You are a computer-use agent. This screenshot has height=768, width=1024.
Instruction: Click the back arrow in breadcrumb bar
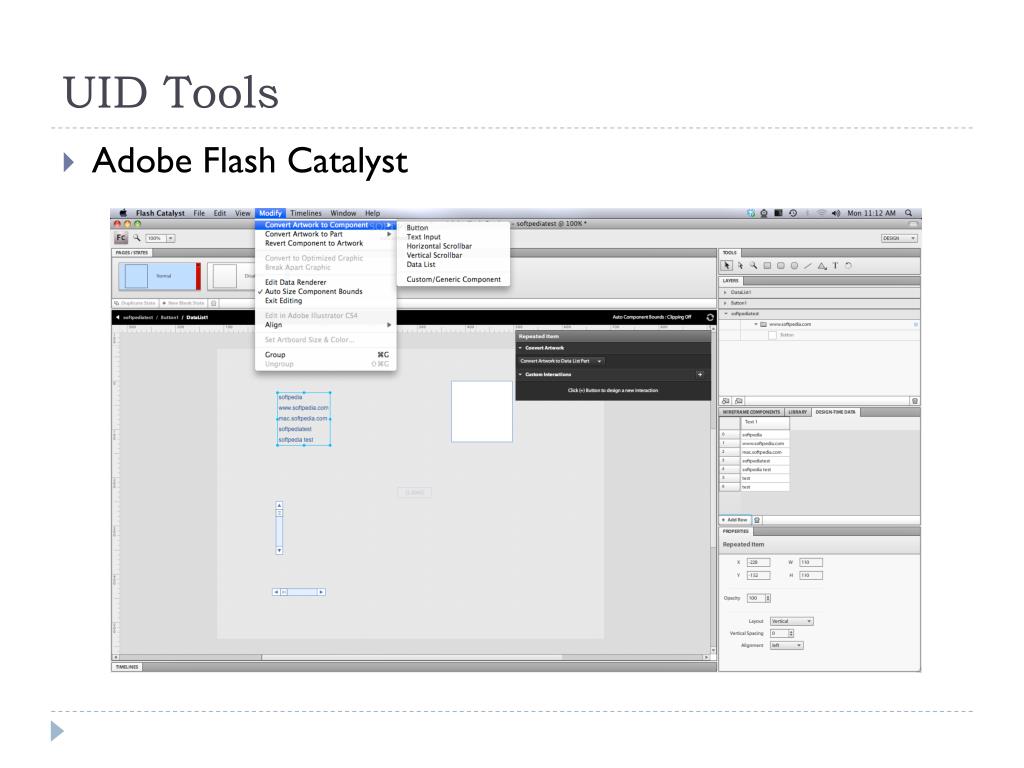tap(118, 317)
